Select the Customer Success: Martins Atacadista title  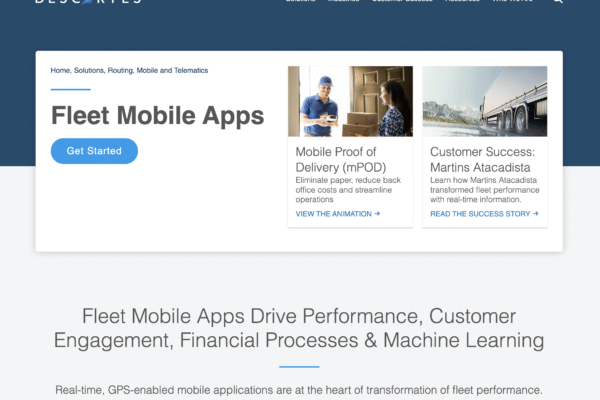(483, 160)
